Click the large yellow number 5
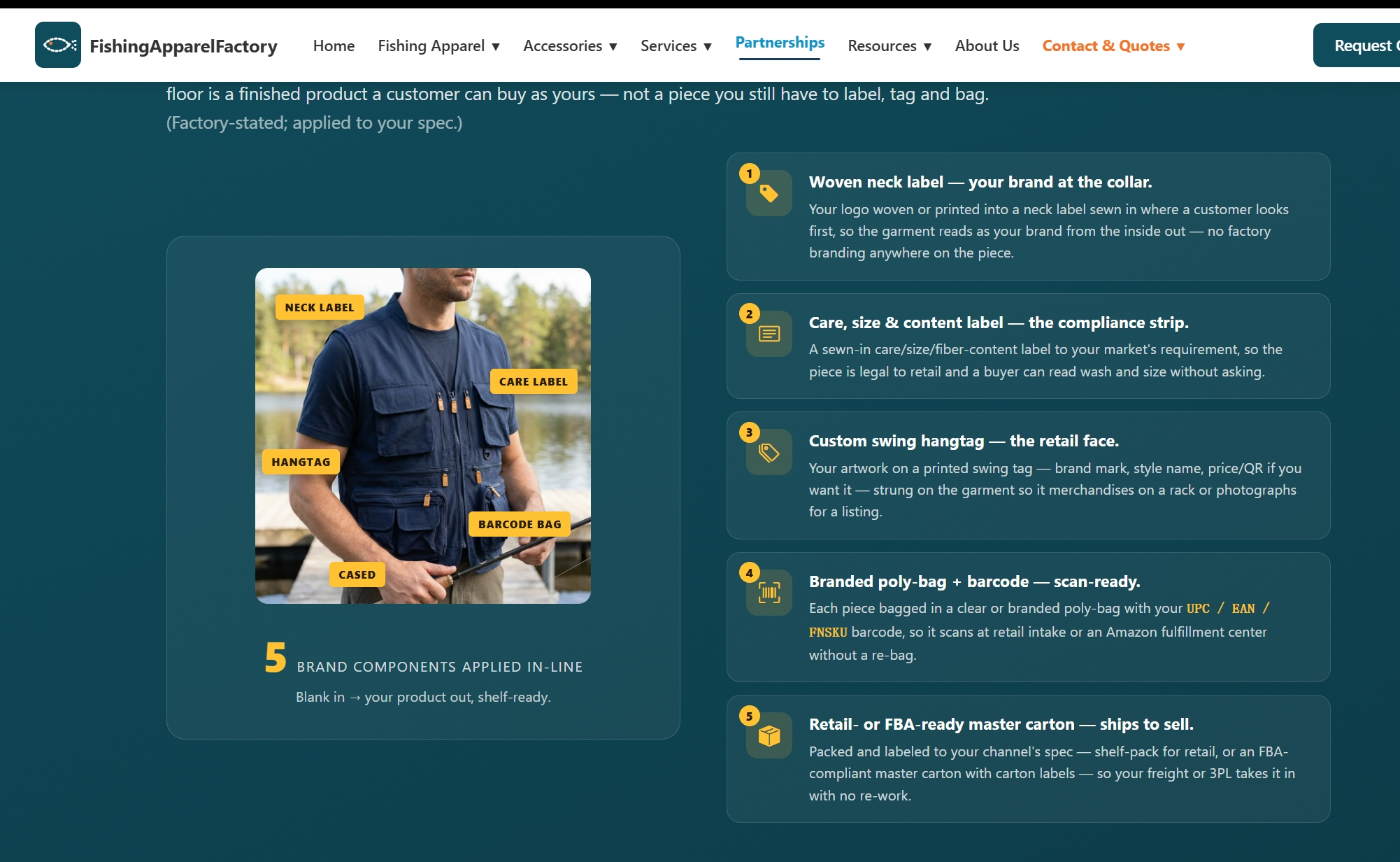 (276, 658)
